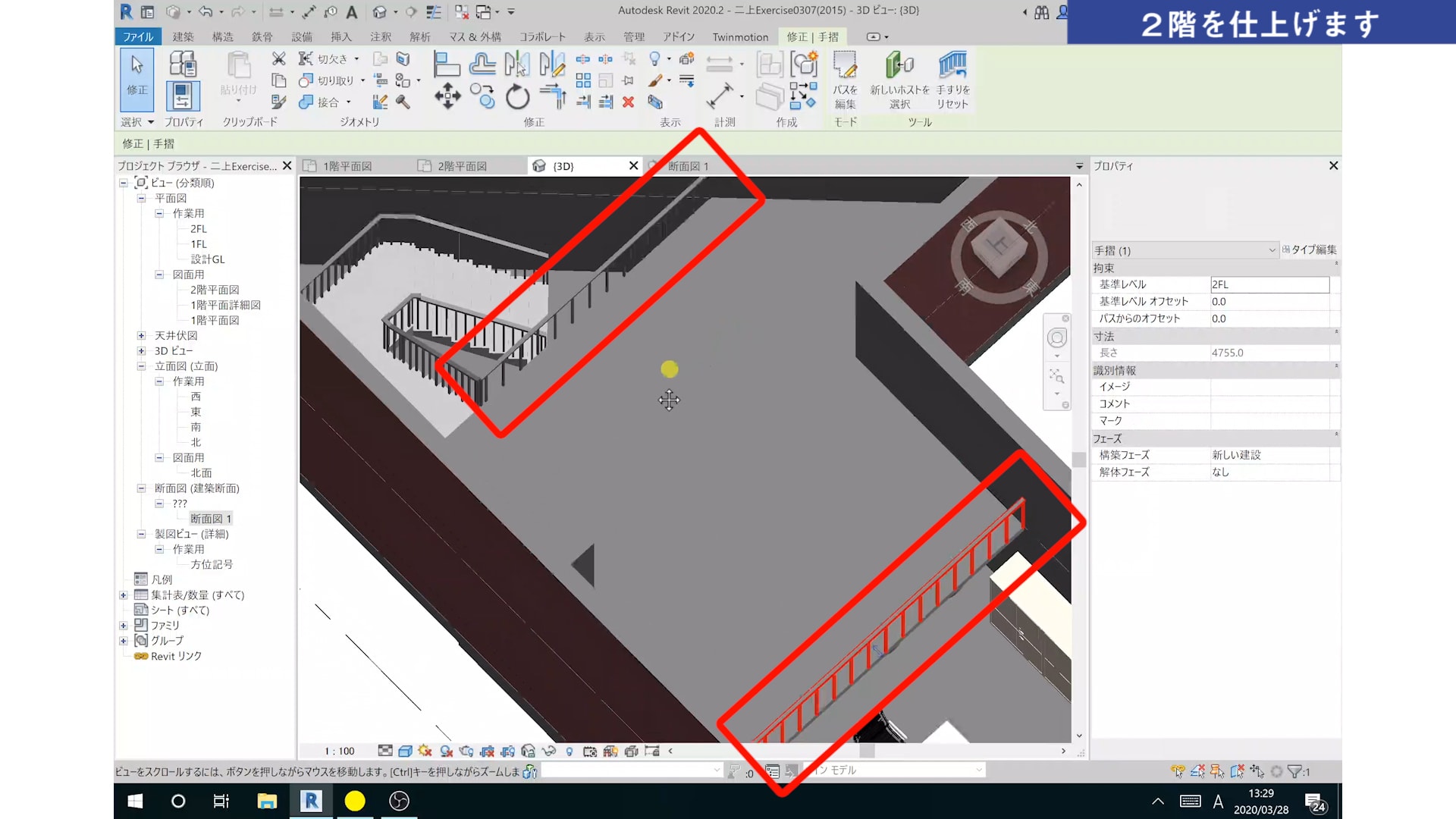
Task: Expand the 集計表/数量 browser node
Action: coord(123,595)
